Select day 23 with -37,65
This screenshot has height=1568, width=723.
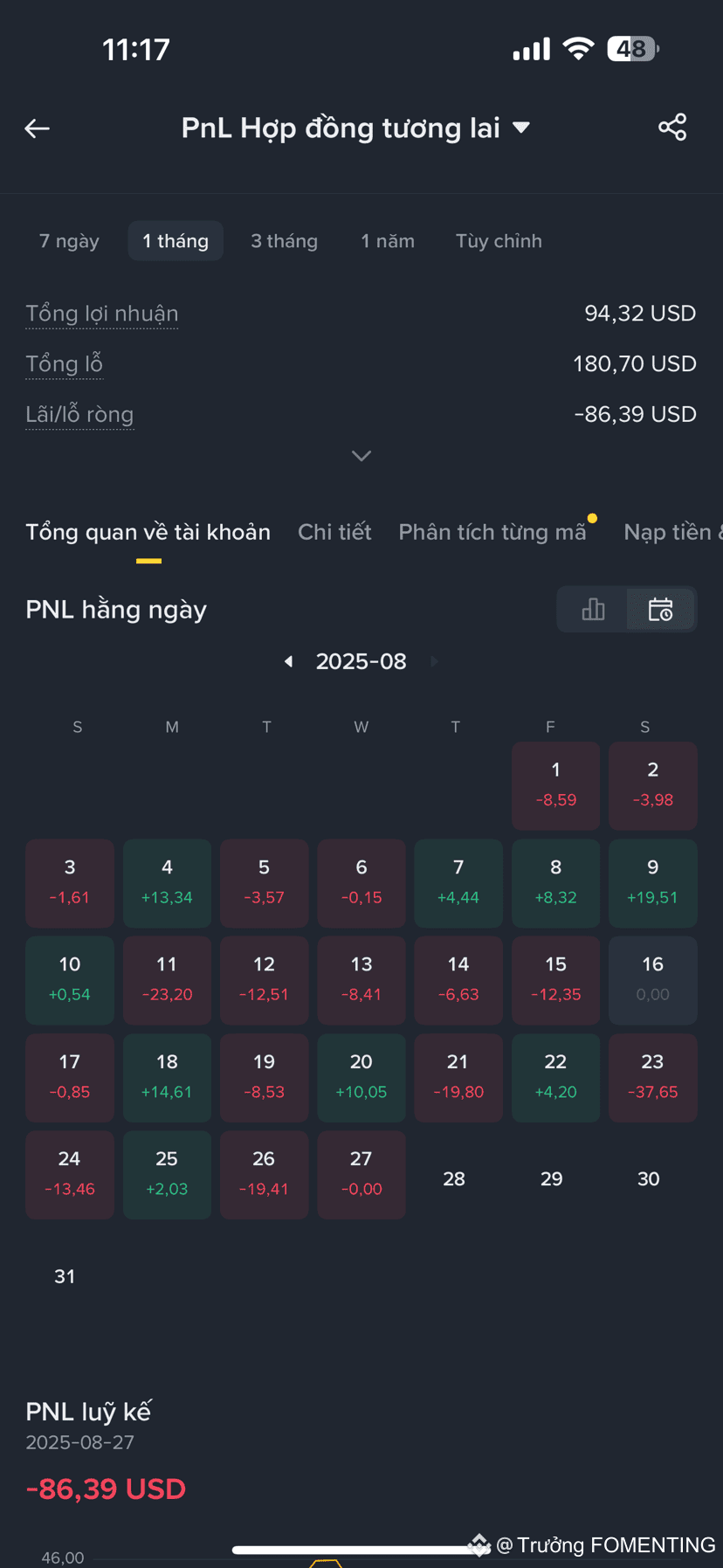(x=652, y=1078)
